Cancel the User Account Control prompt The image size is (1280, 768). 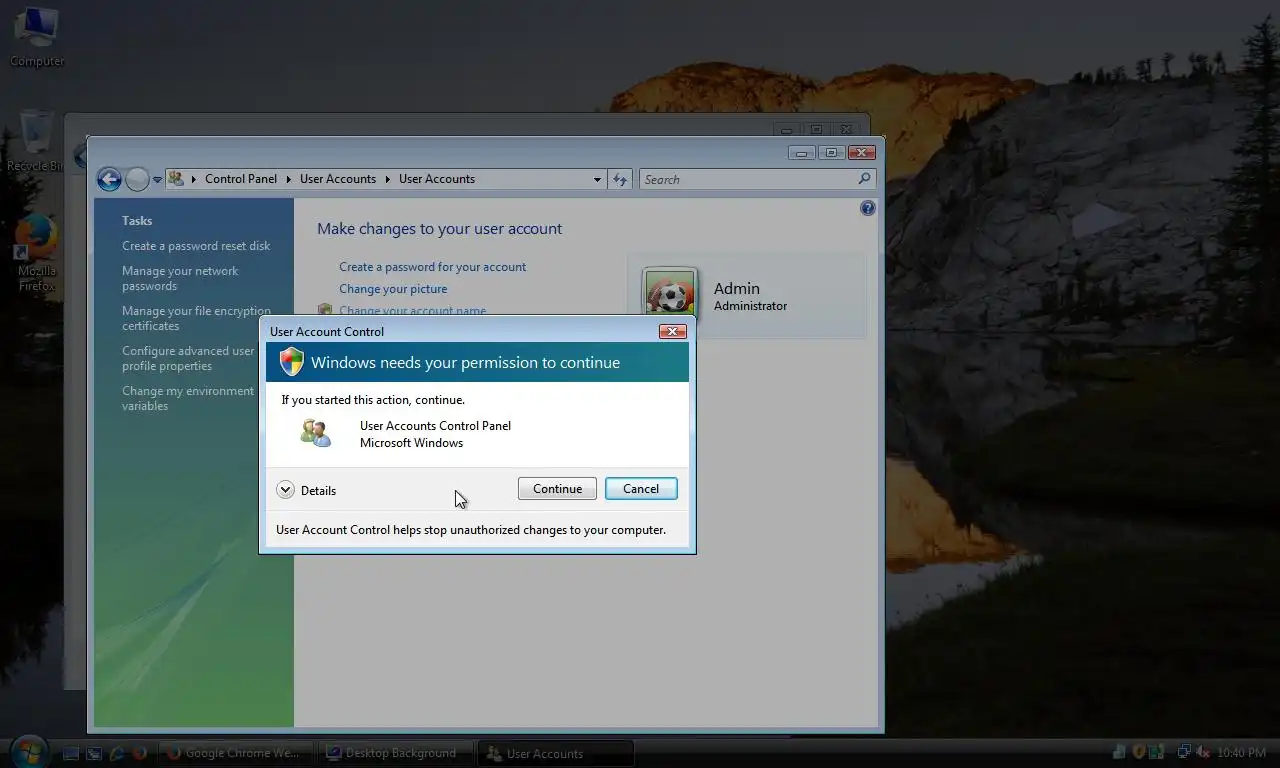point(641,489)
